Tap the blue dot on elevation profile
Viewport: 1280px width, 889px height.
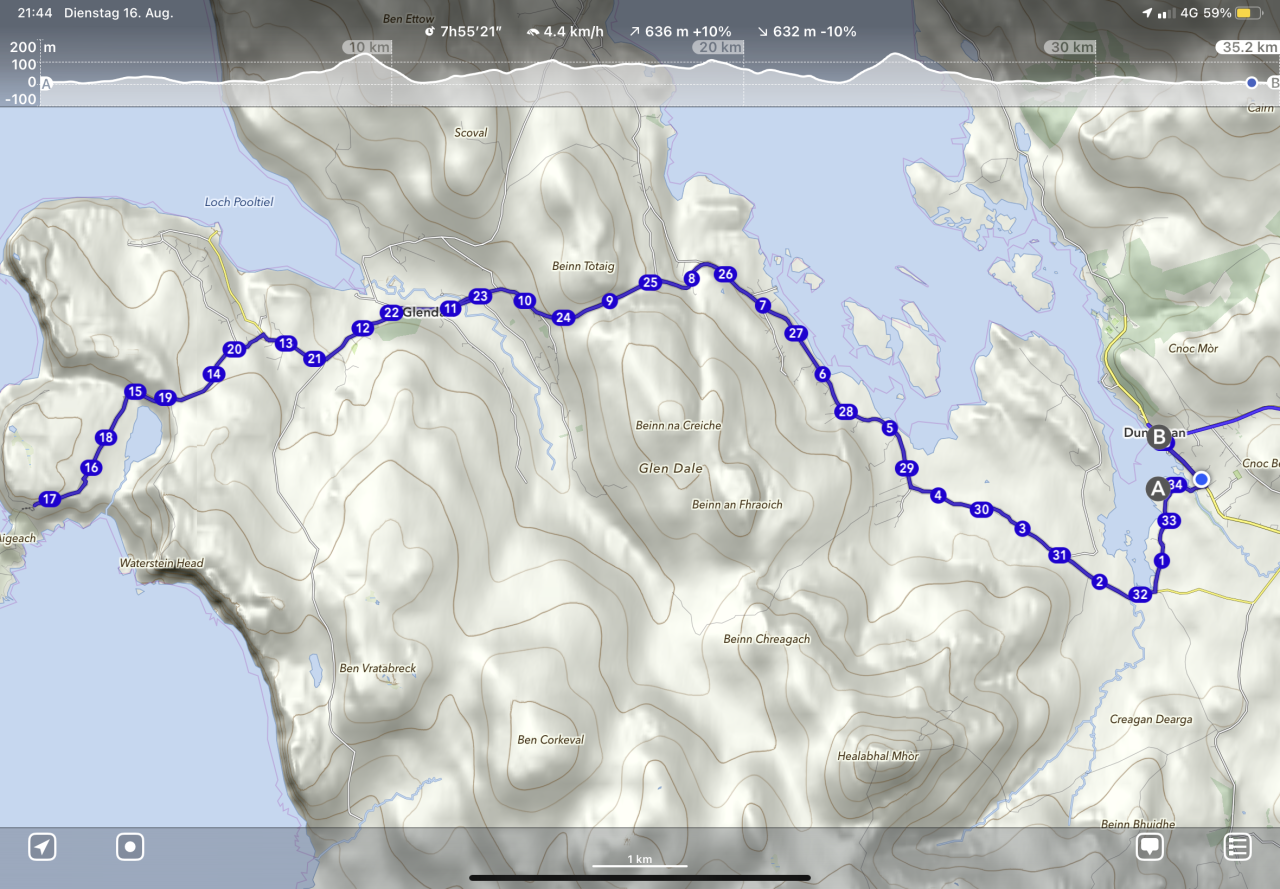[x=1251, y=83]
